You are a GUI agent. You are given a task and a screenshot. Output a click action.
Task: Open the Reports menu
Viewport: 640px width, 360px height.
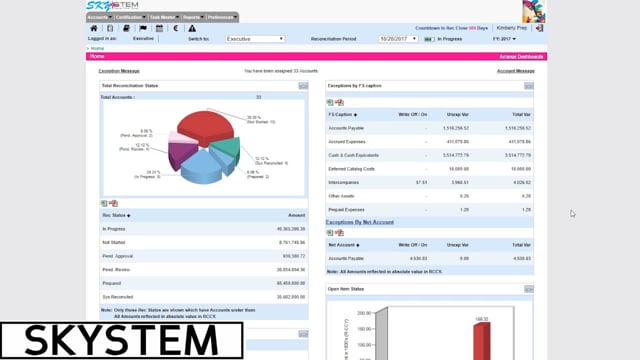tap(193, 17)
